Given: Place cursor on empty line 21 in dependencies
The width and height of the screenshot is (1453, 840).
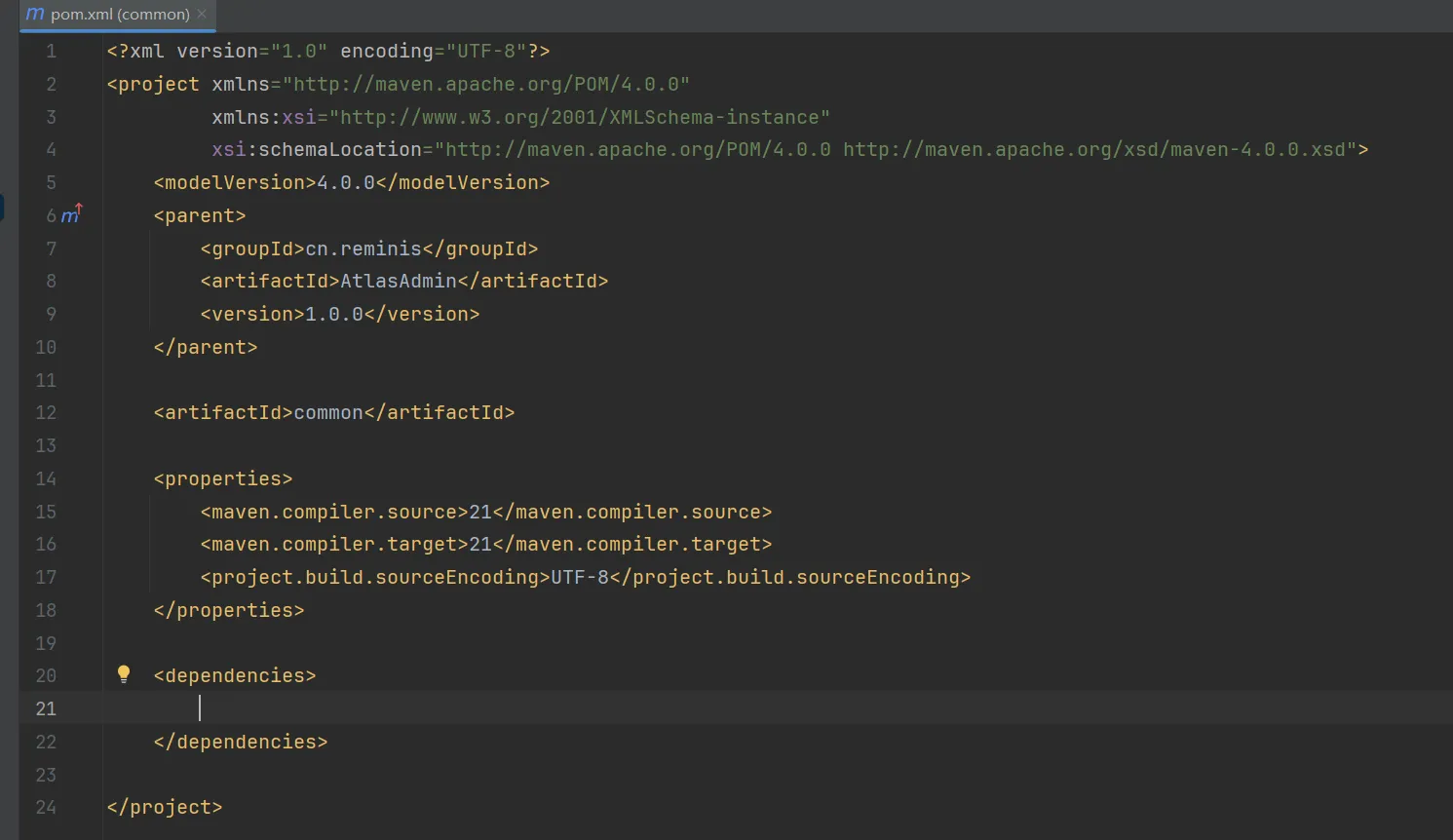Looking at the screenshot, I should point(585,708).
